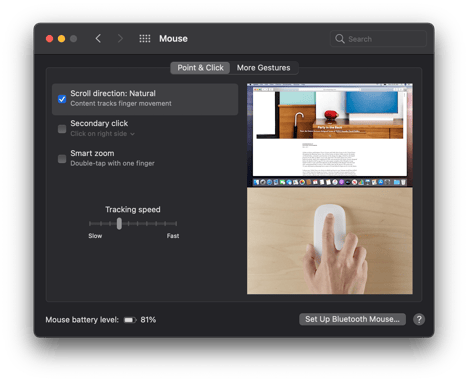468x382 pixels.
Task: Disable natural scroll direction checkbox
Action: tap(62, 99)
